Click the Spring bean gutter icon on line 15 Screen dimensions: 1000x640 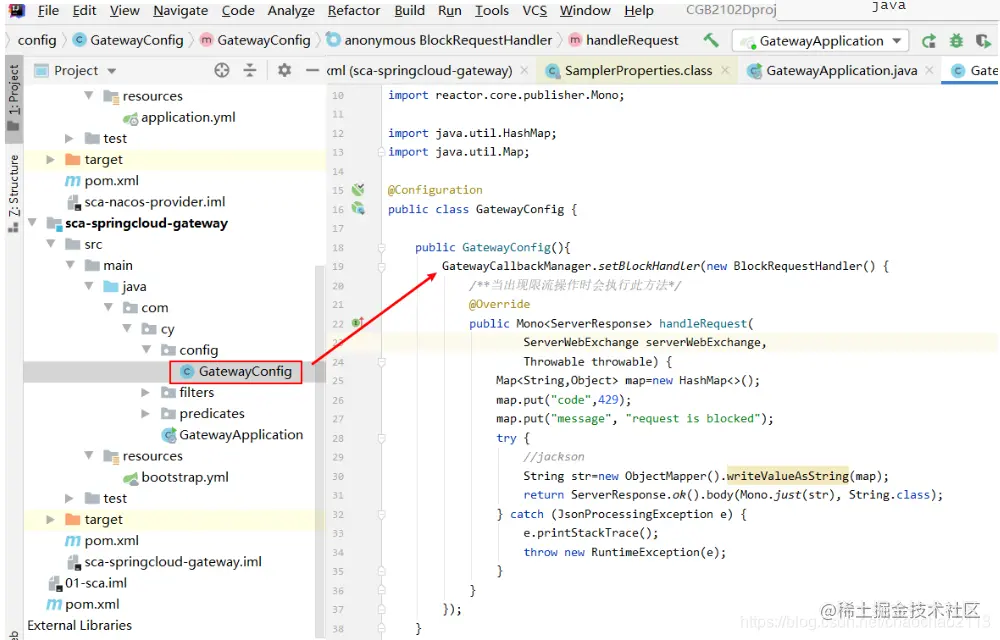click(358, 189)
